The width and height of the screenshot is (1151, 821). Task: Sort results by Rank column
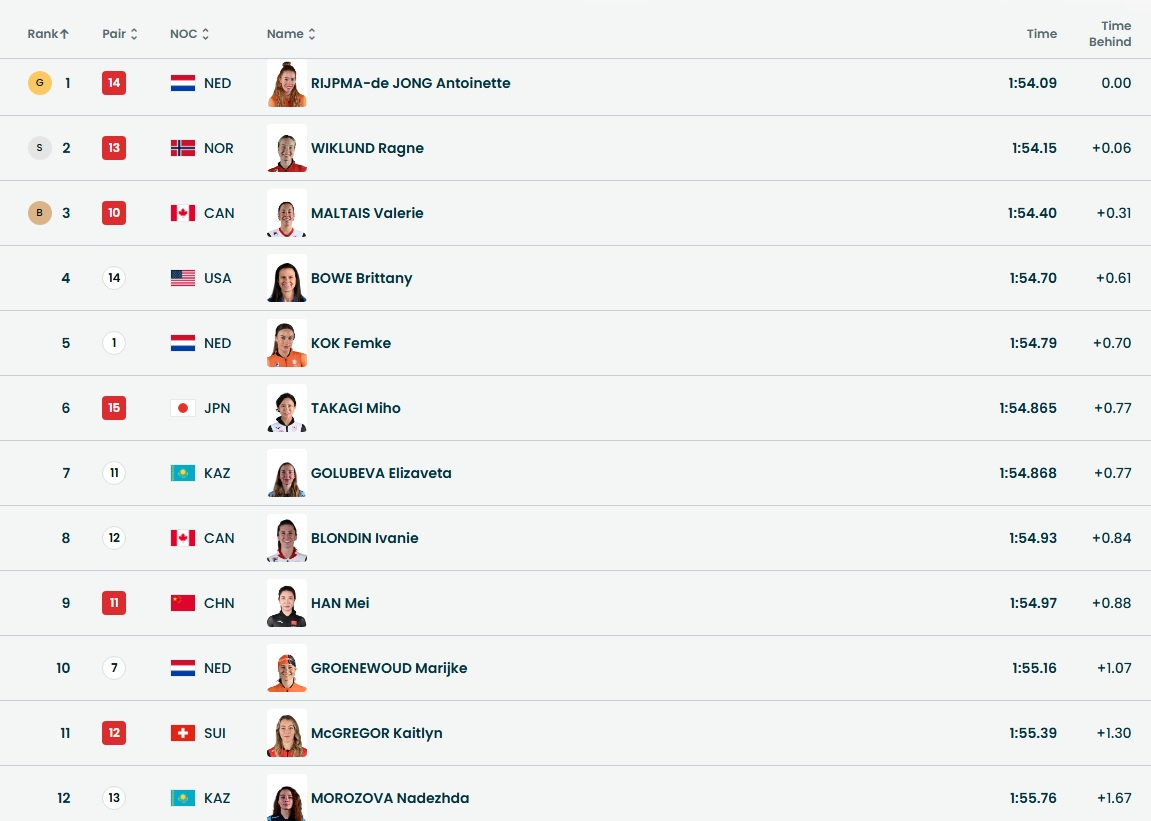tap(48, 34)
